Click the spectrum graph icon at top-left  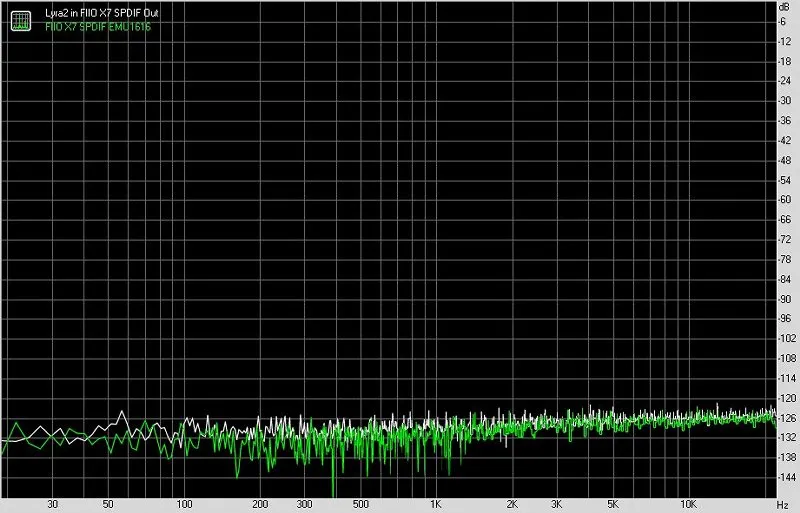(21, 21)
